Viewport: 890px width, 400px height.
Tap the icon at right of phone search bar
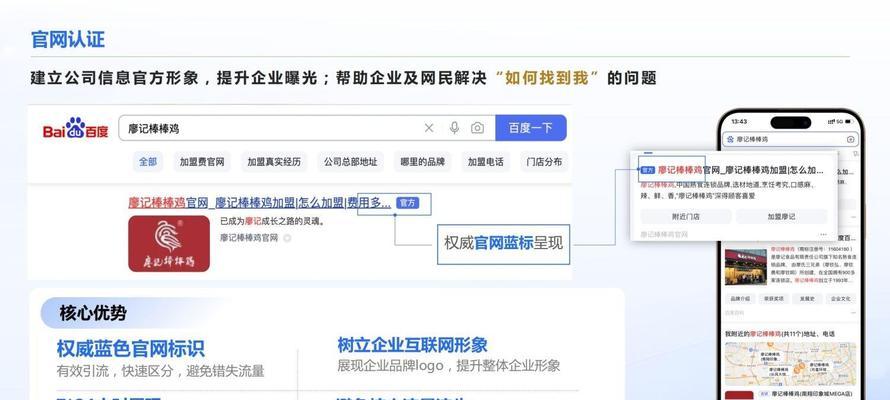[850, 140]
